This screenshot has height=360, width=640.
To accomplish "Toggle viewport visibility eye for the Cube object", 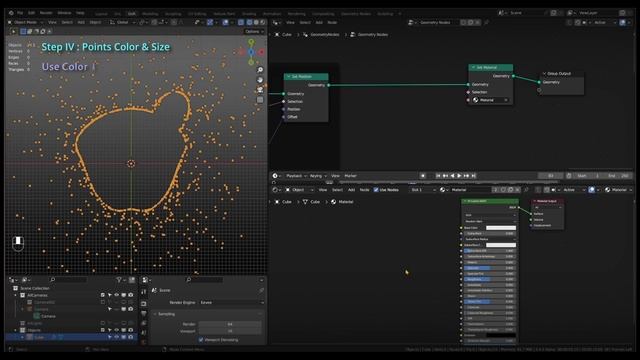I will coord(117,337).
